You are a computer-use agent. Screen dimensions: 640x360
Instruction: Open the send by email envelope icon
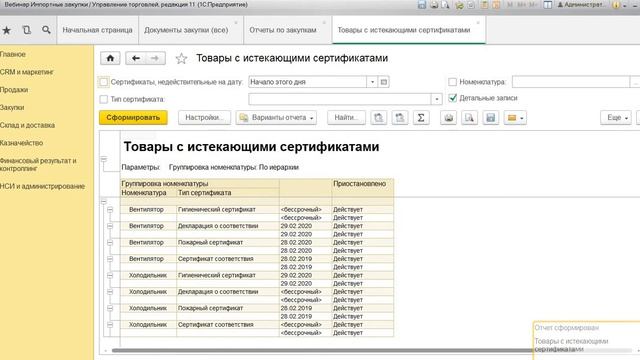[515, 118]
